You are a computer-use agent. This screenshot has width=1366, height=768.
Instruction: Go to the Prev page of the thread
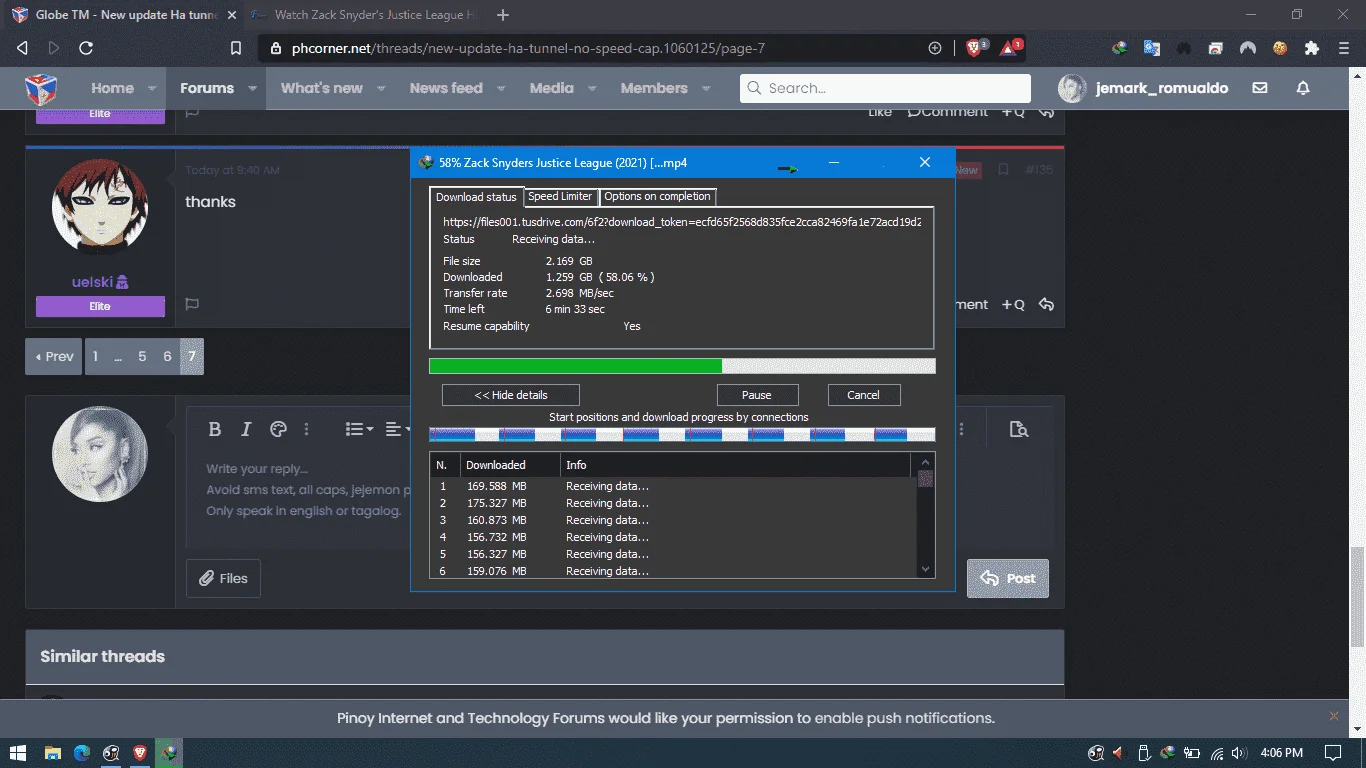[x=54, y=356]
